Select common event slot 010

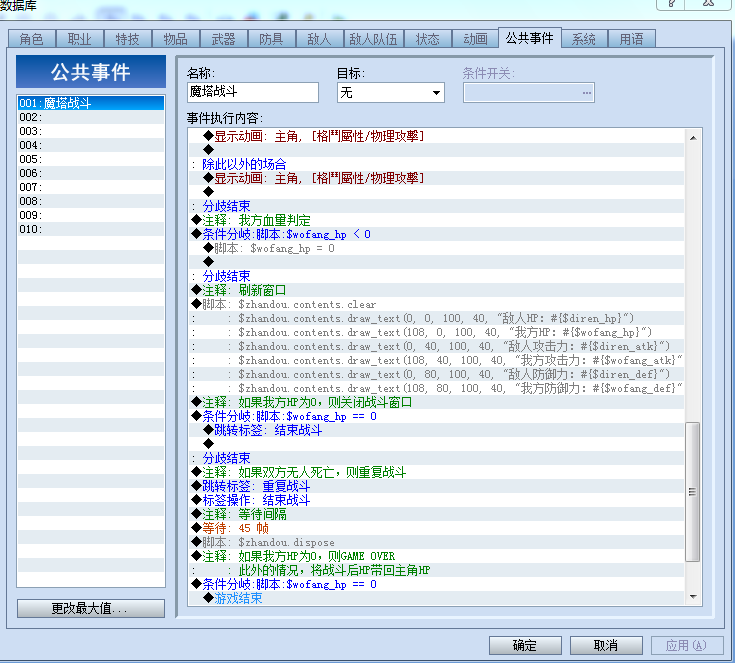[x=91, y=229]
